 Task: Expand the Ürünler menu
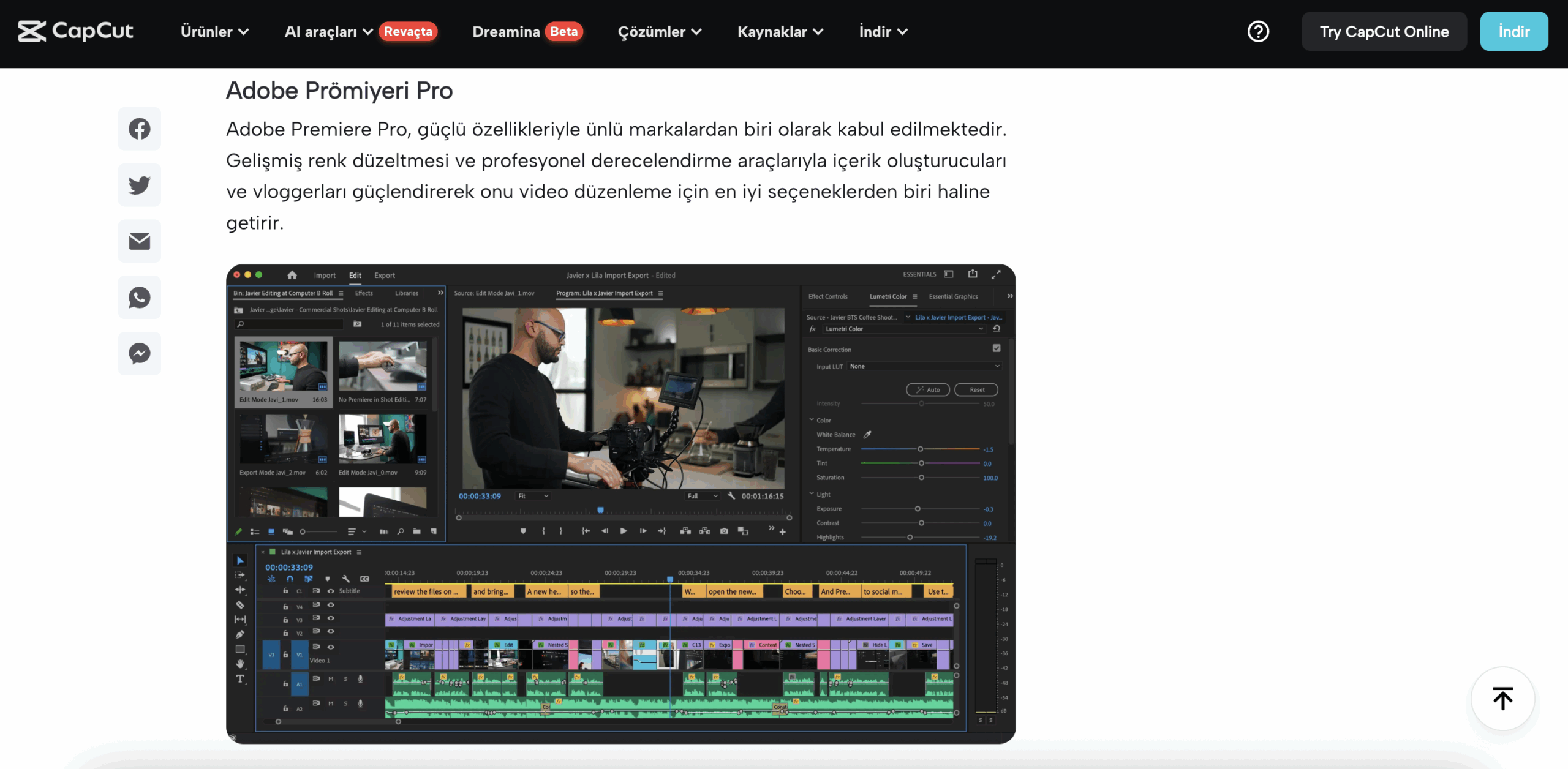[214, 31]
